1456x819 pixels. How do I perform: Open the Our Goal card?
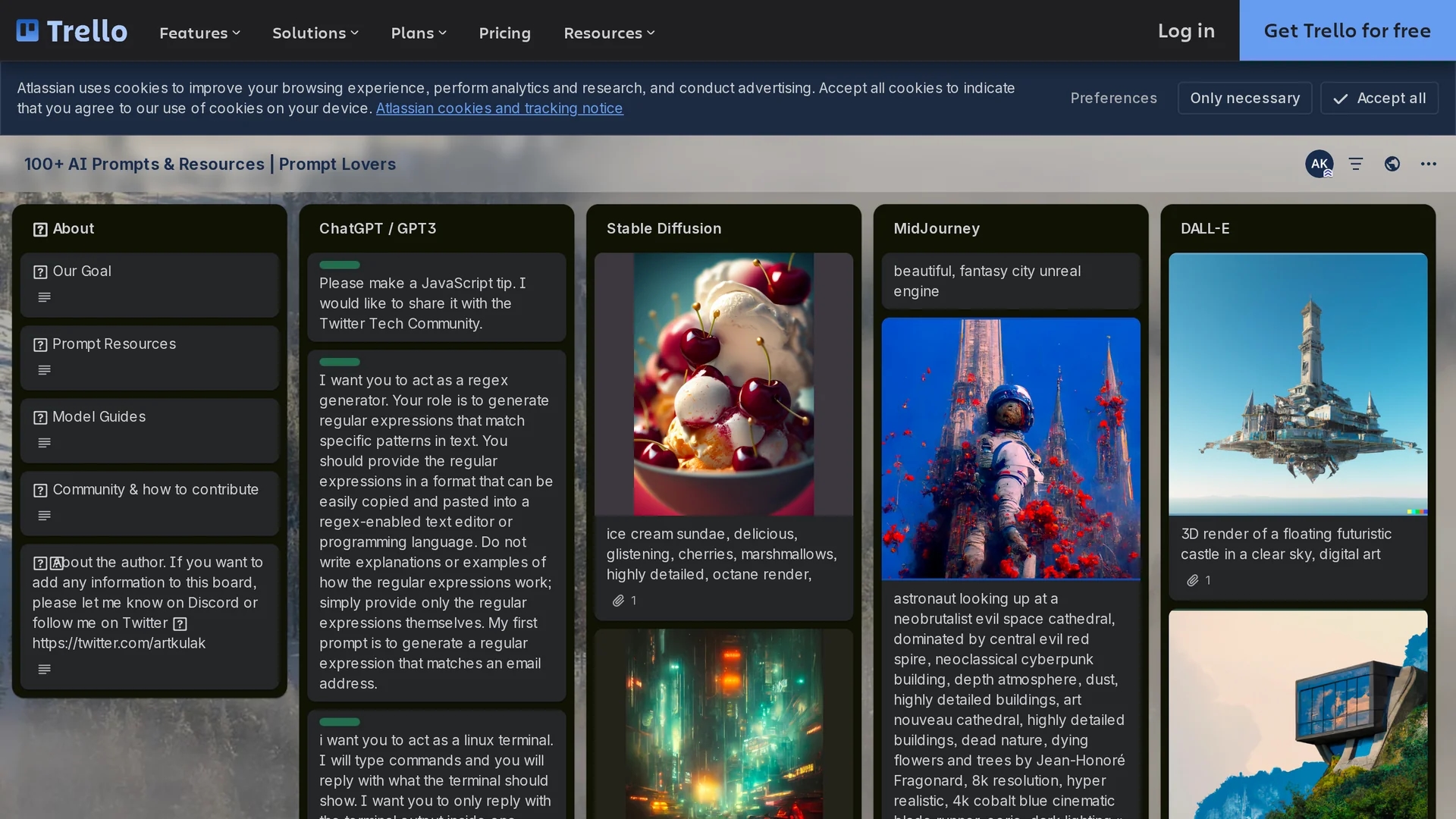pos(149,285)
